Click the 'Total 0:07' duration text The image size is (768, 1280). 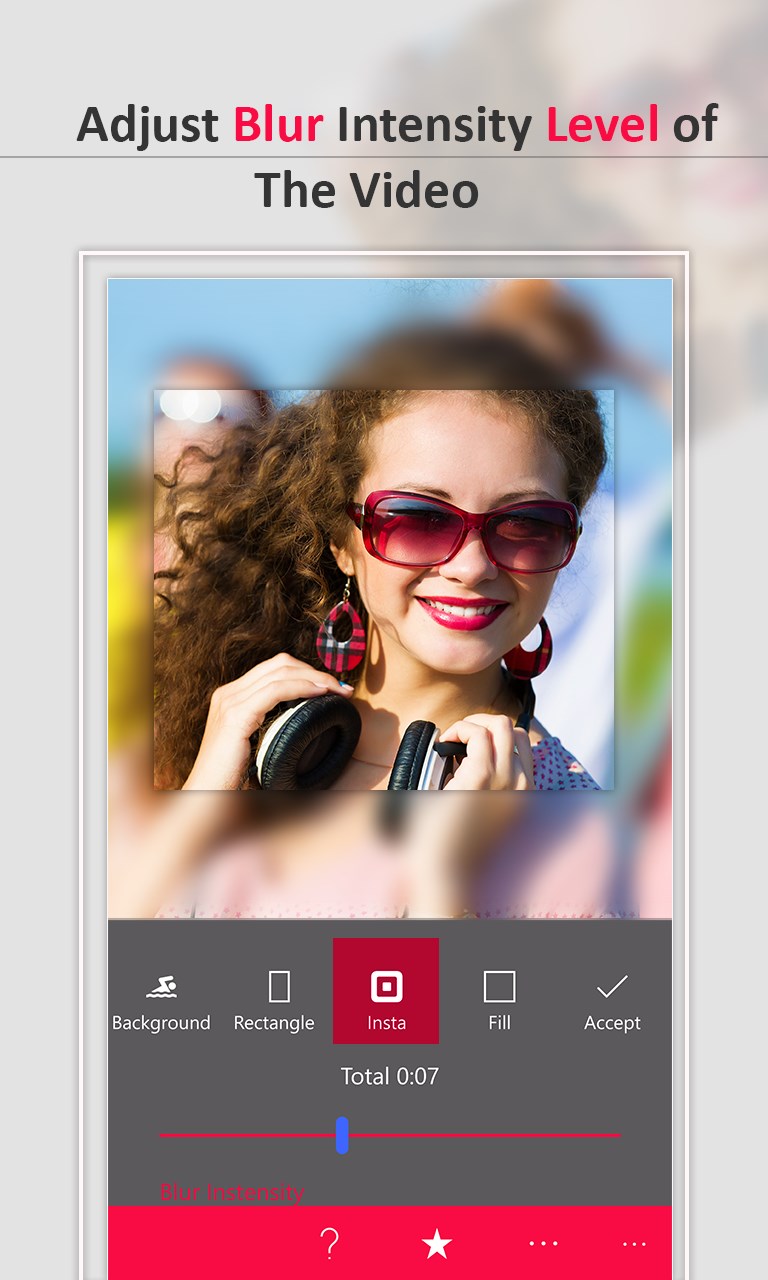pos(390,1076)
